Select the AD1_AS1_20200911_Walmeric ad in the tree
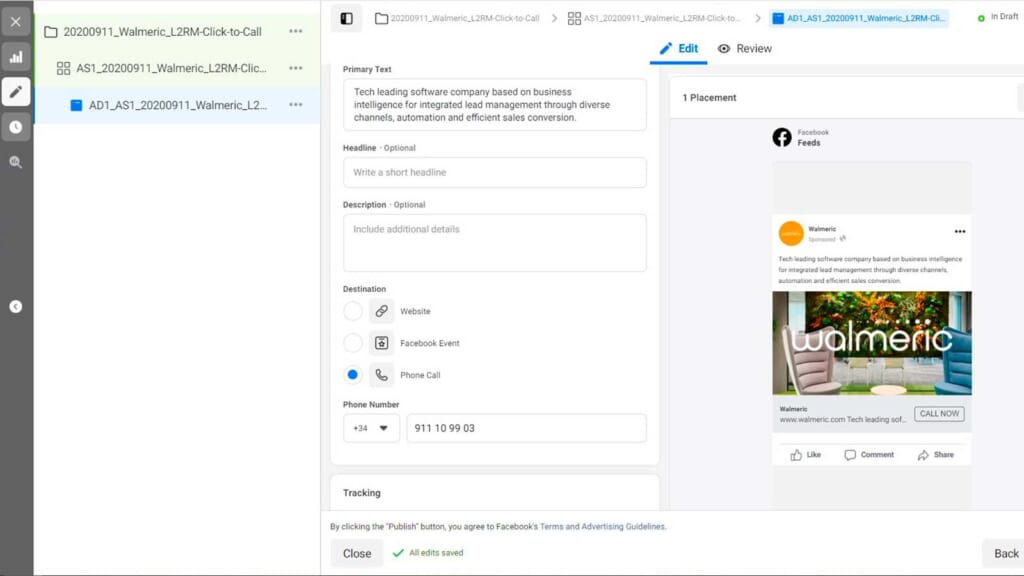1024x576 pixels. (177, 105)
